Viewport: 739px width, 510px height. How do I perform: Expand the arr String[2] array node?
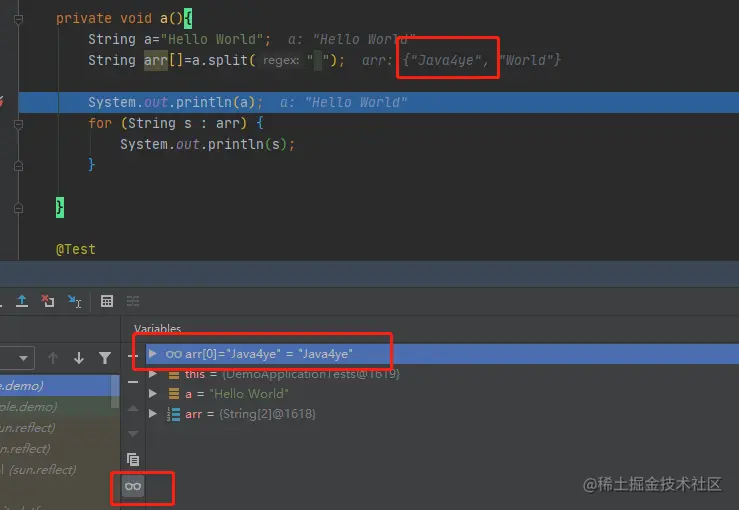153,413
